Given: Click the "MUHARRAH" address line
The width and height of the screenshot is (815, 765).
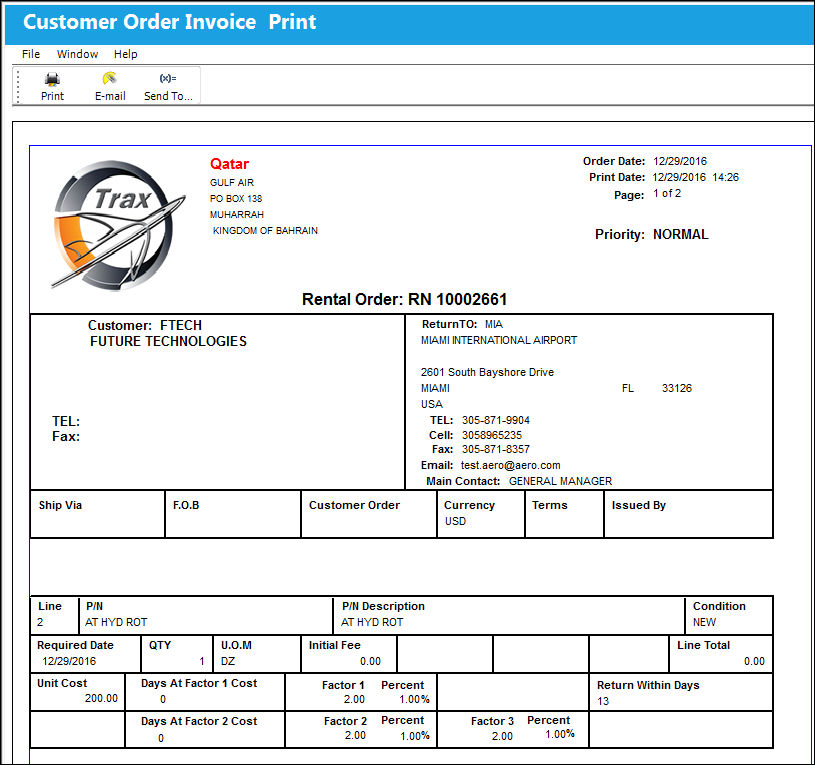Looking at the screenshot, I should point(236,215).
